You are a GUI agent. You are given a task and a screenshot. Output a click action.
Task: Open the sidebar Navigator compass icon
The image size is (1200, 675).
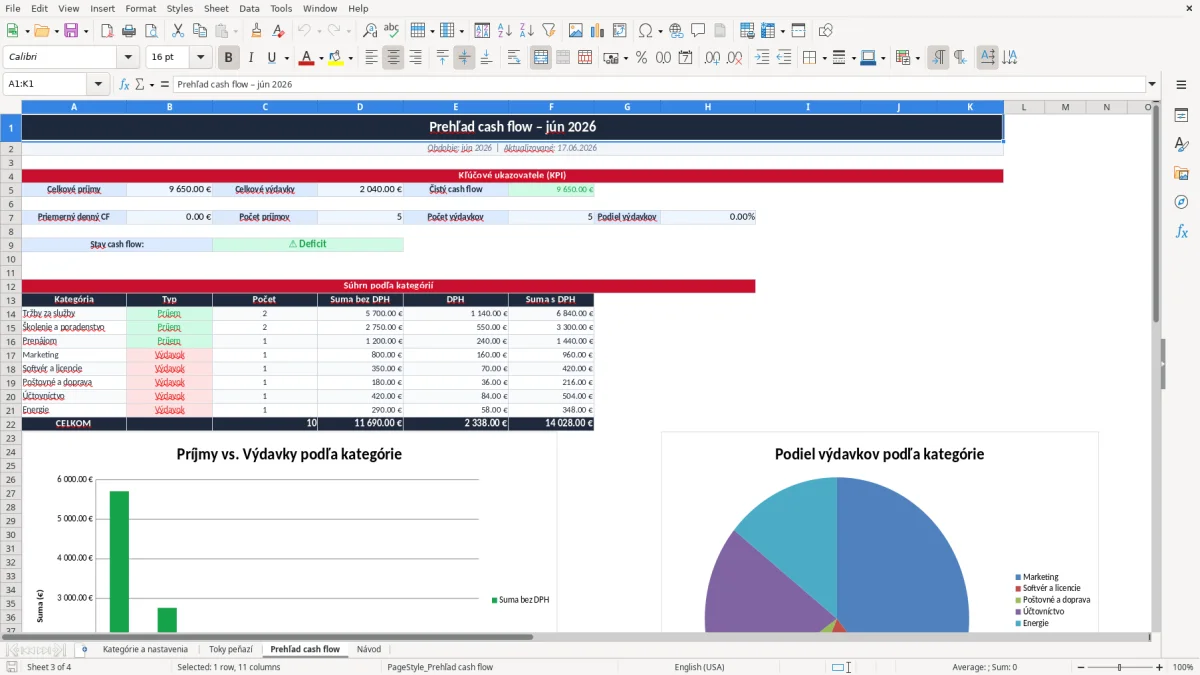(1181, 202)
